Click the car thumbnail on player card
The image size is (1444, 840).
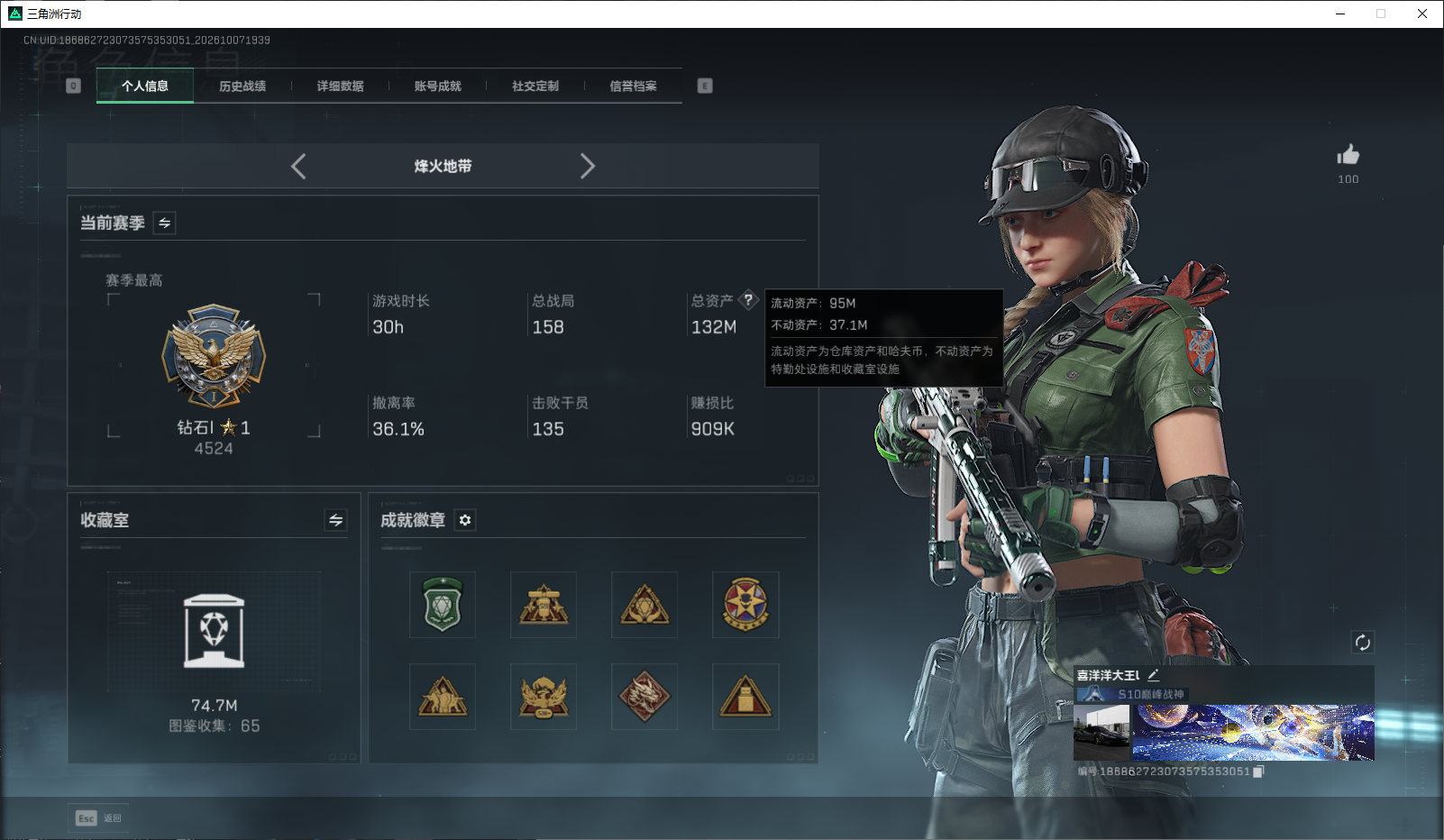1101,732
